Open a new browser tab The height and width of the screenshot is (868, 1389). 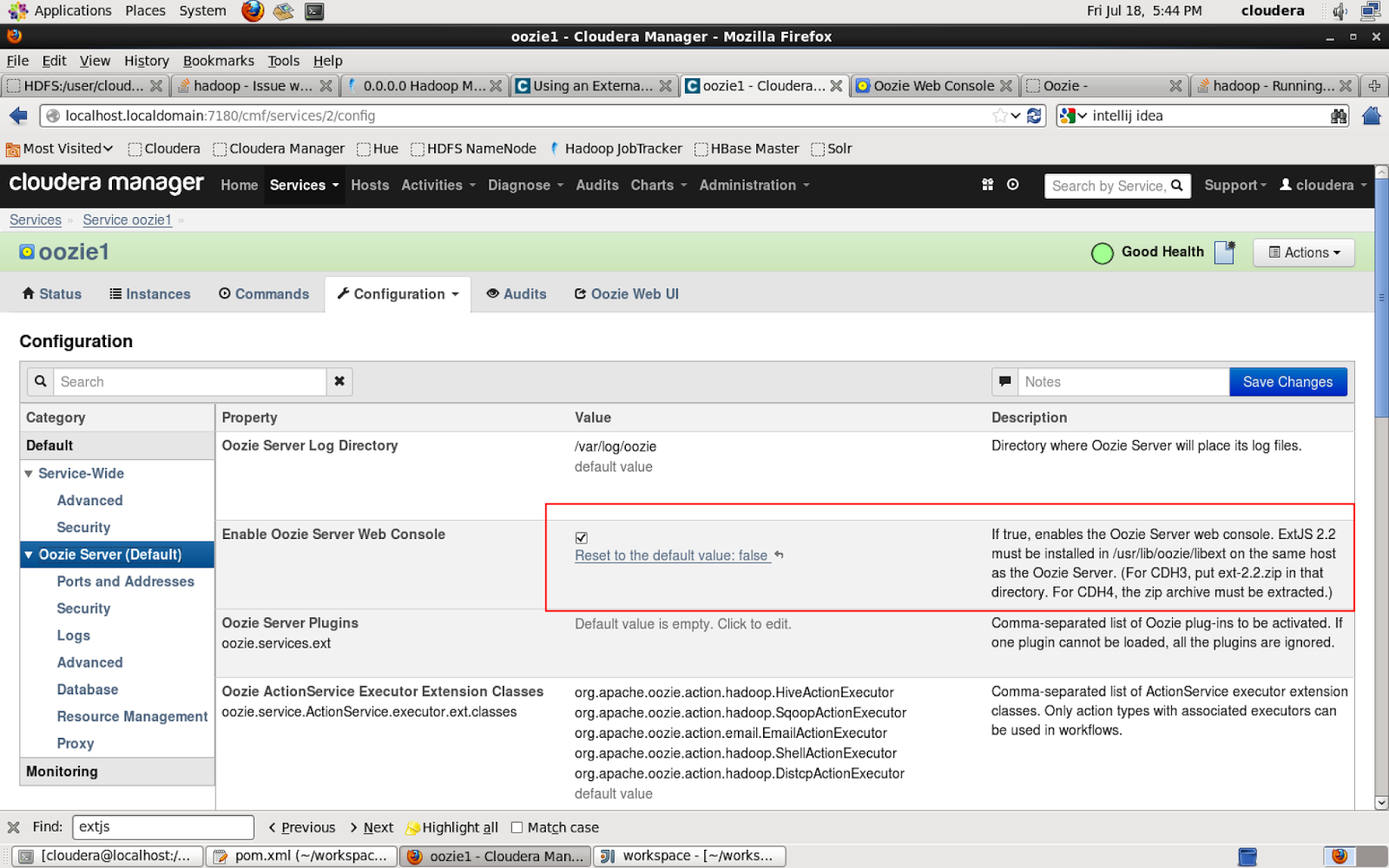(1373, 85)
